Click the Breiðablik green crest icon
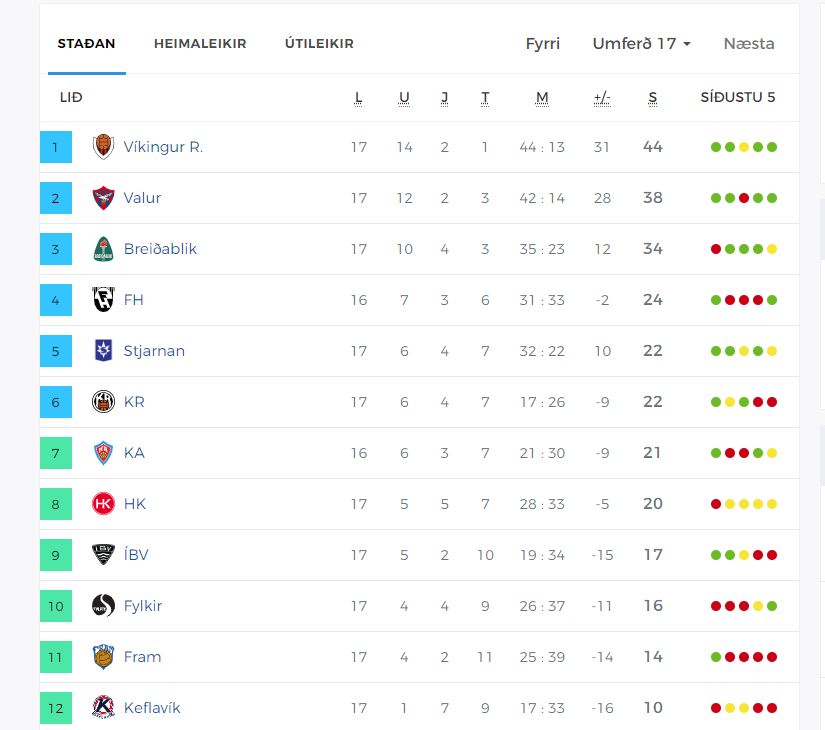Image resolution: width=825 pixels, height=730 pixels. [103, 249]
